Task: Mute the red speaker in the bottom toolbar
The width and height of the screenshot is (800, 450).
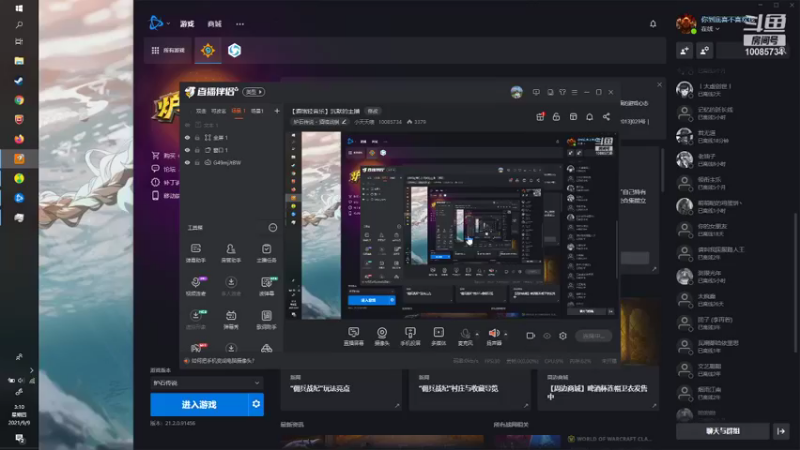Action: click(494, 334)
